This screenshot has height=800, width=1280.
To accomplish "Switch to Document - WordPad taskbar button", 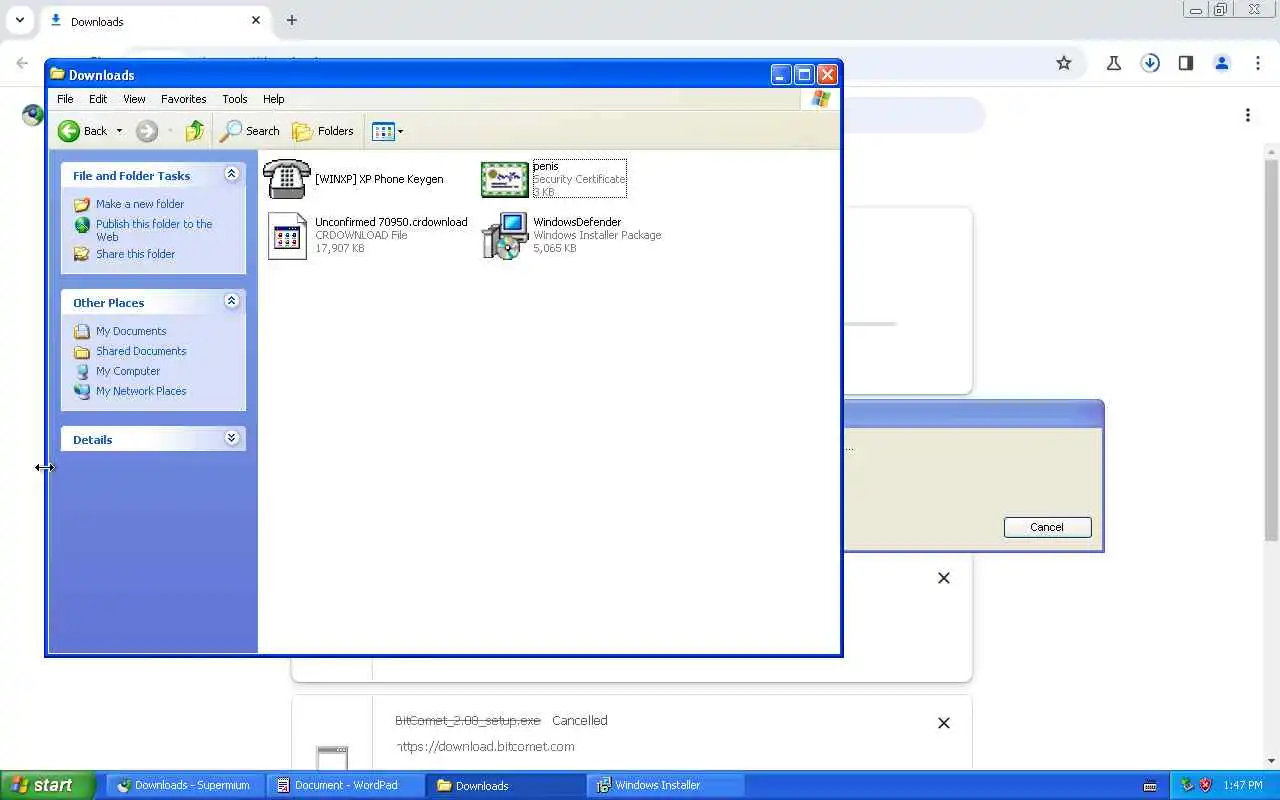I will (x=345, y=785).
